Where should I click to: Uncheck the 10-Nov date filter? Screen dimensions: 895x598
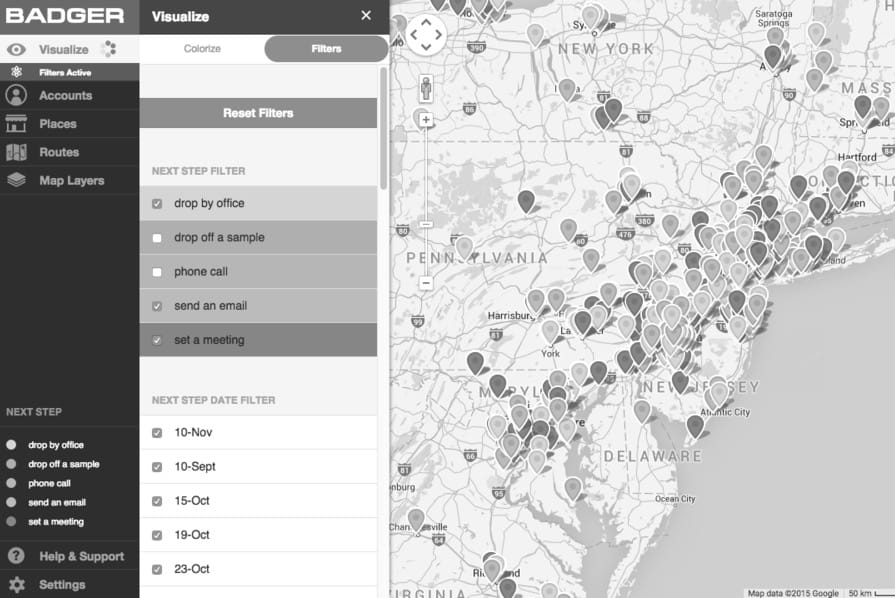point(158,432)
